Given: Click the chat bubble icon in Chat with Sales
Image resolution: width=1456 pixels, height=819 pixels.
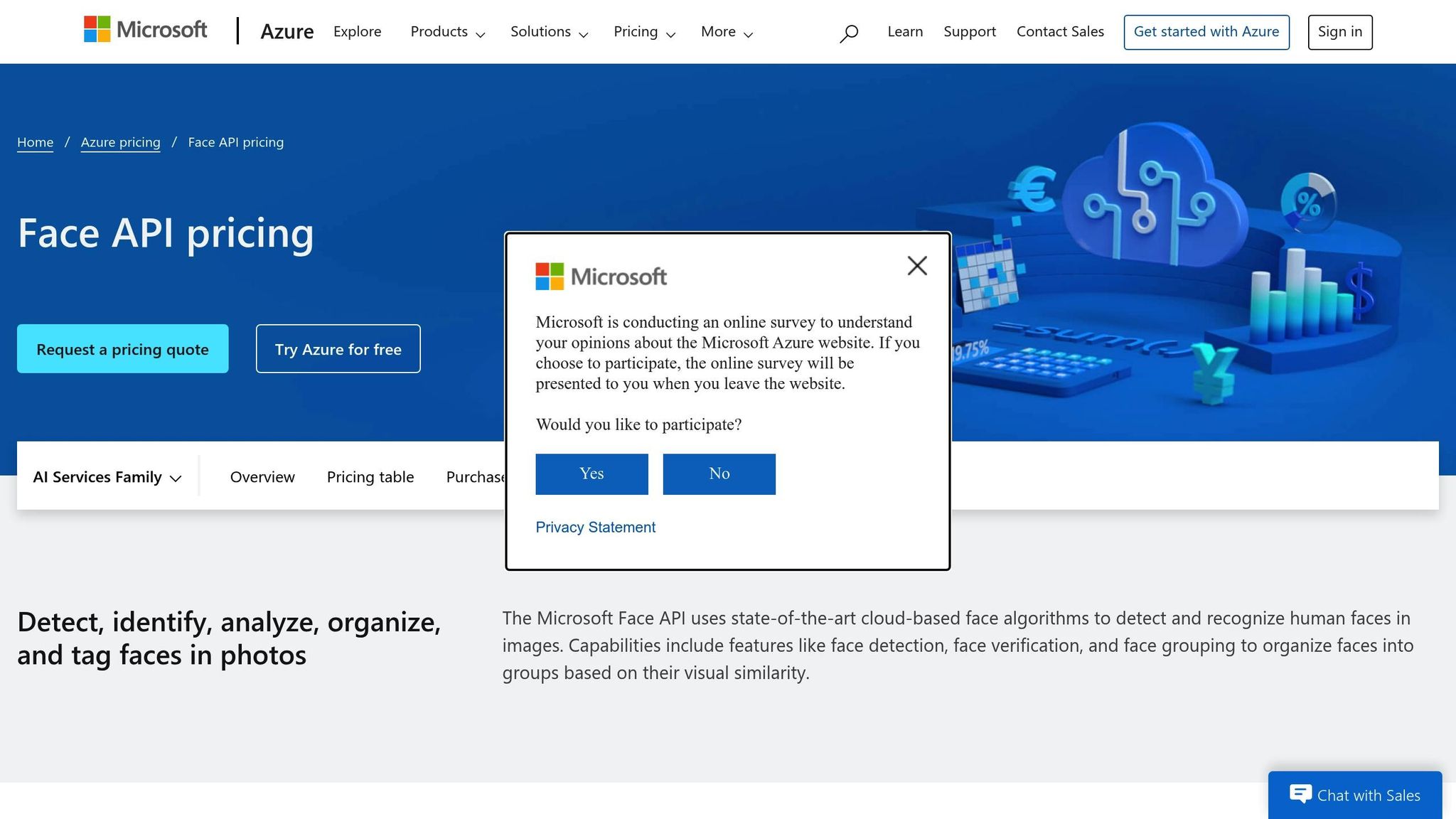Looking at the screenshot, I should click(1300, 794).
